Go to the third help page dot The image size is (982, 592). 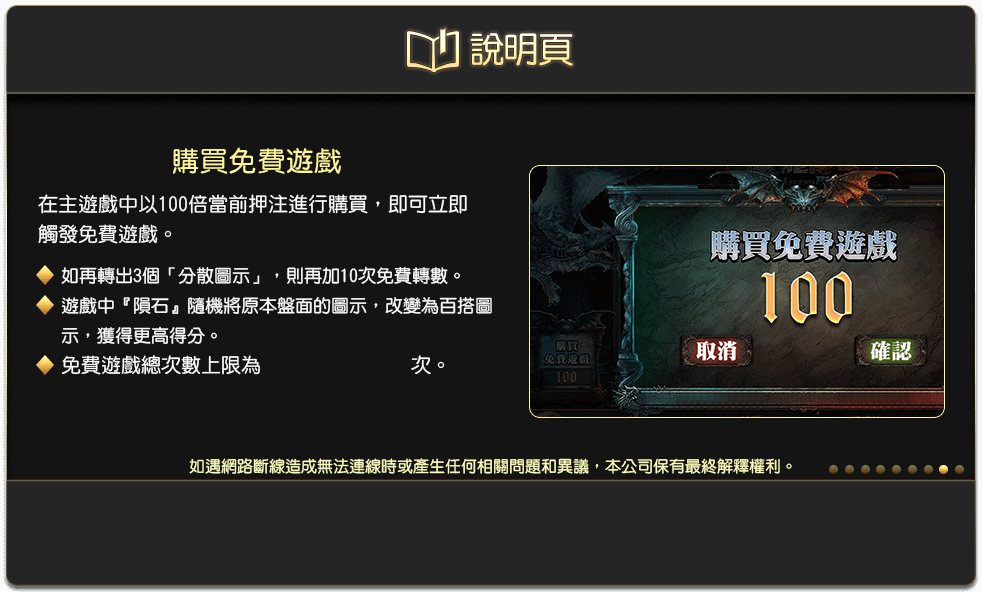coord(865,469)
